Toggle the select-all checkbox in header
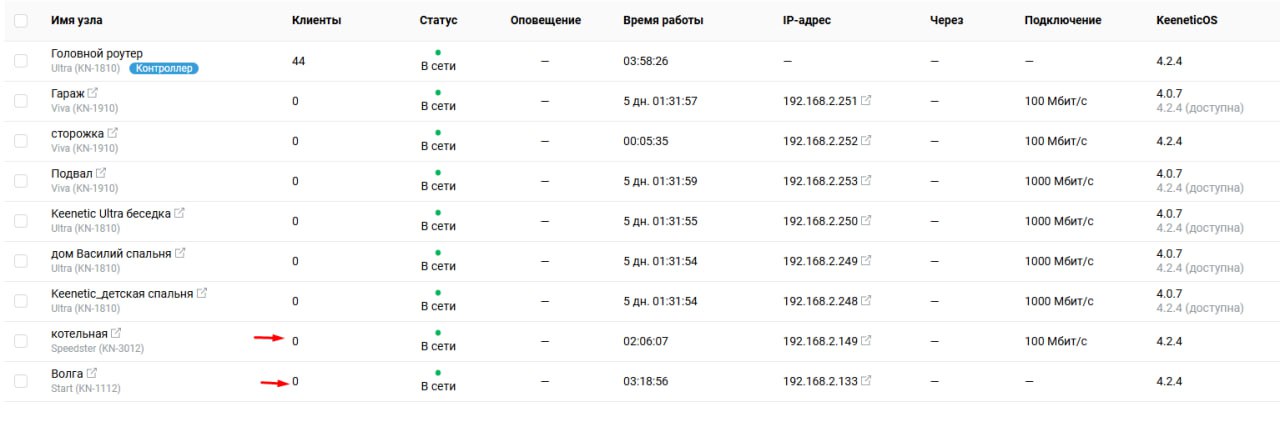Viewport: 1280px width, 447px height. coord(21,20)
